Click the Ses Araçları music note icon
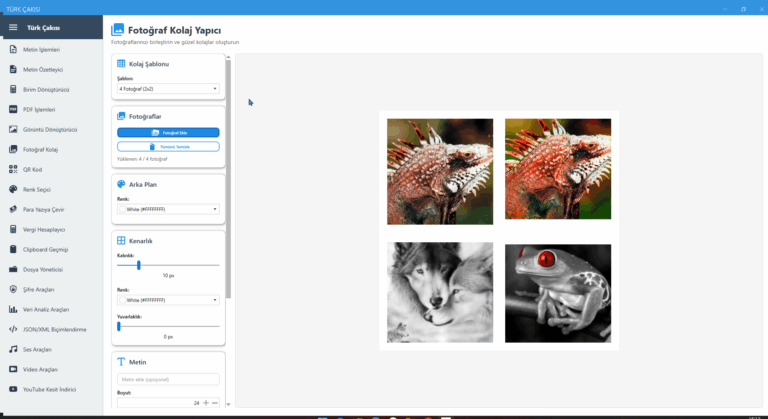This screenshot has width=768, height=419. [13, 349]
